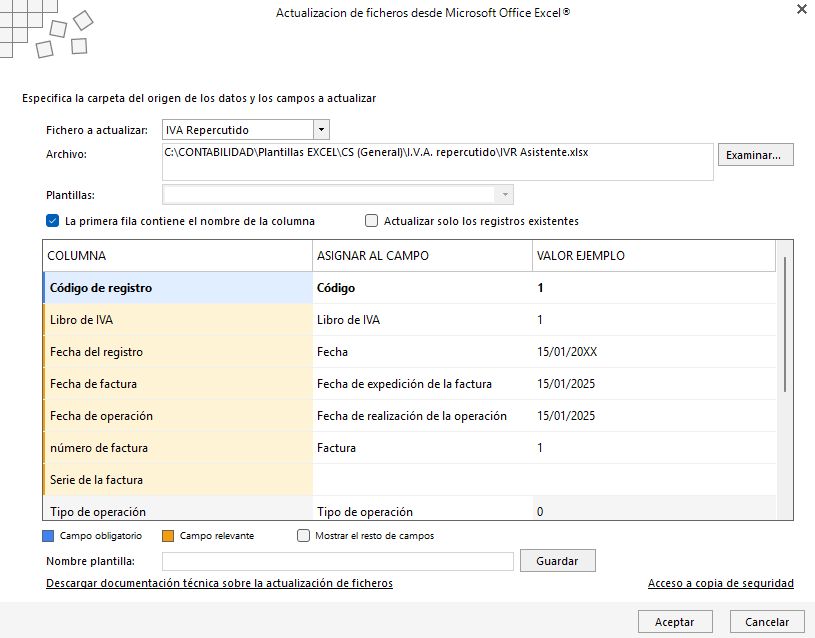Click empty assigned field for Serie de la factura
This screenshot has height=638, width=815.
click(x=423, y=480)
